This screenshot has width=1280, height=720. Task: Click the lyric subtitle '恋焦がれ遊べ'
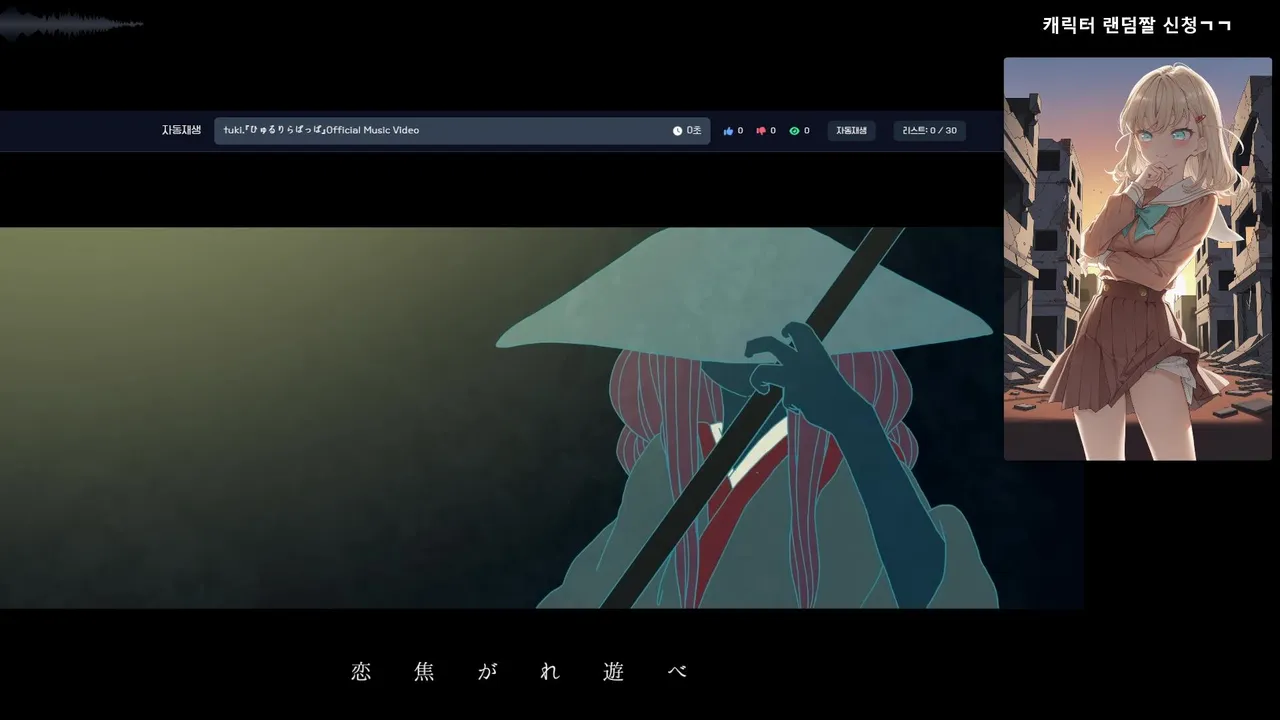(x=520, y=672)
